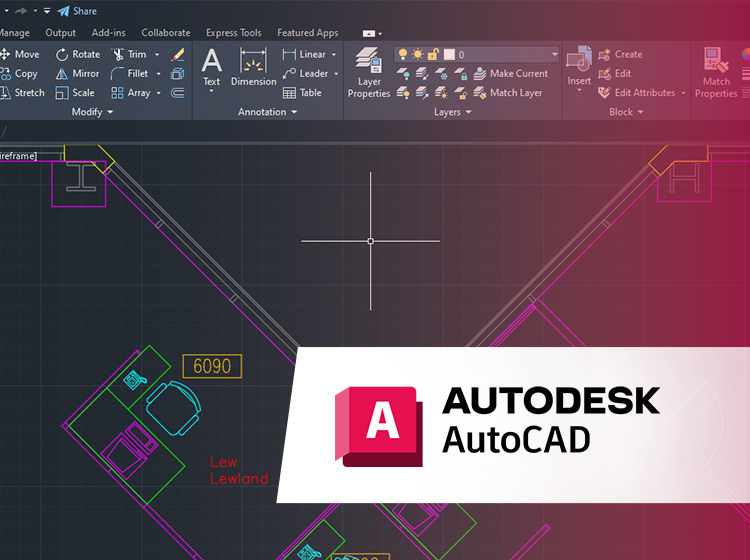
Task: Insert a Table annotation
Action: (302, 93)
